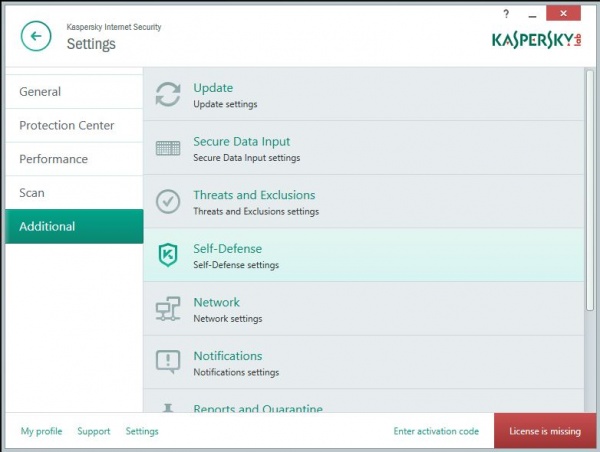Screen dimensions: 600x452
Task: Go back using the circular arrow button
Action: (x=36, y=36)
